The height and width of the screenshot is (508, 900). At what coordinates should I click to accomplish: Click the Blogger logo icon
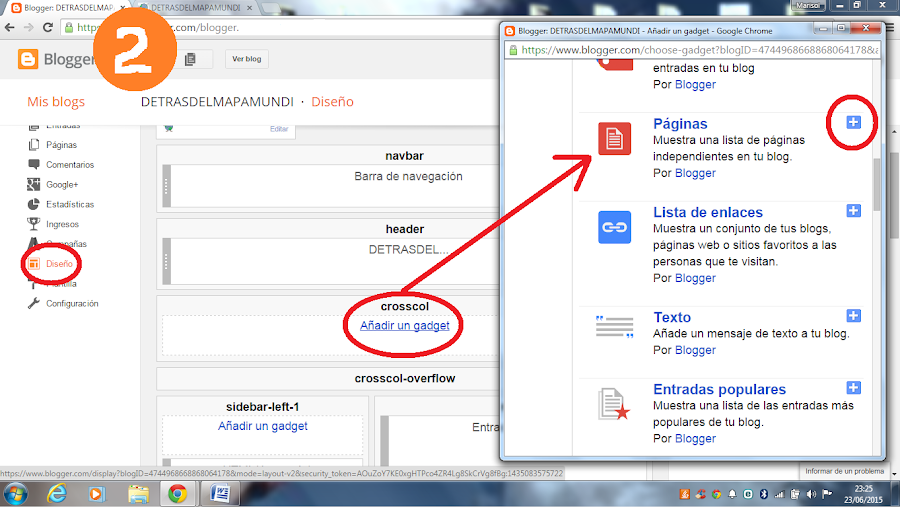pyautogui.click(x=28, y=59)
